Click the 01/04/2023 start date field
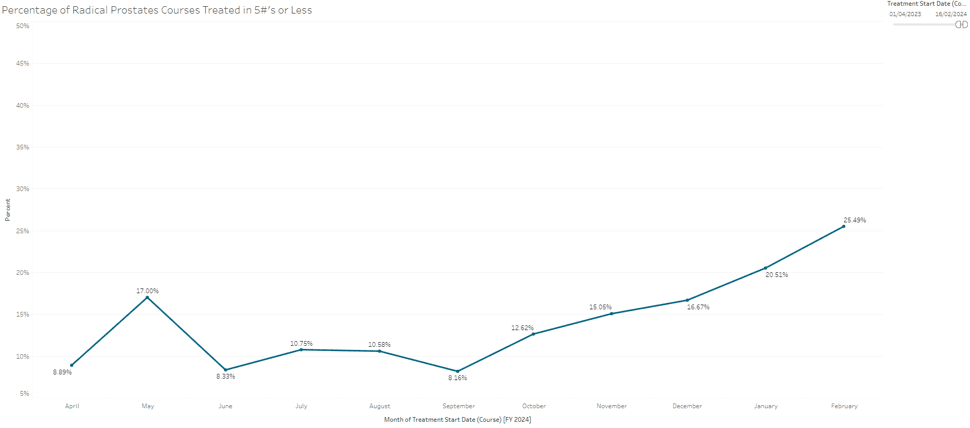The image size is (970, 428). point(905,14)
